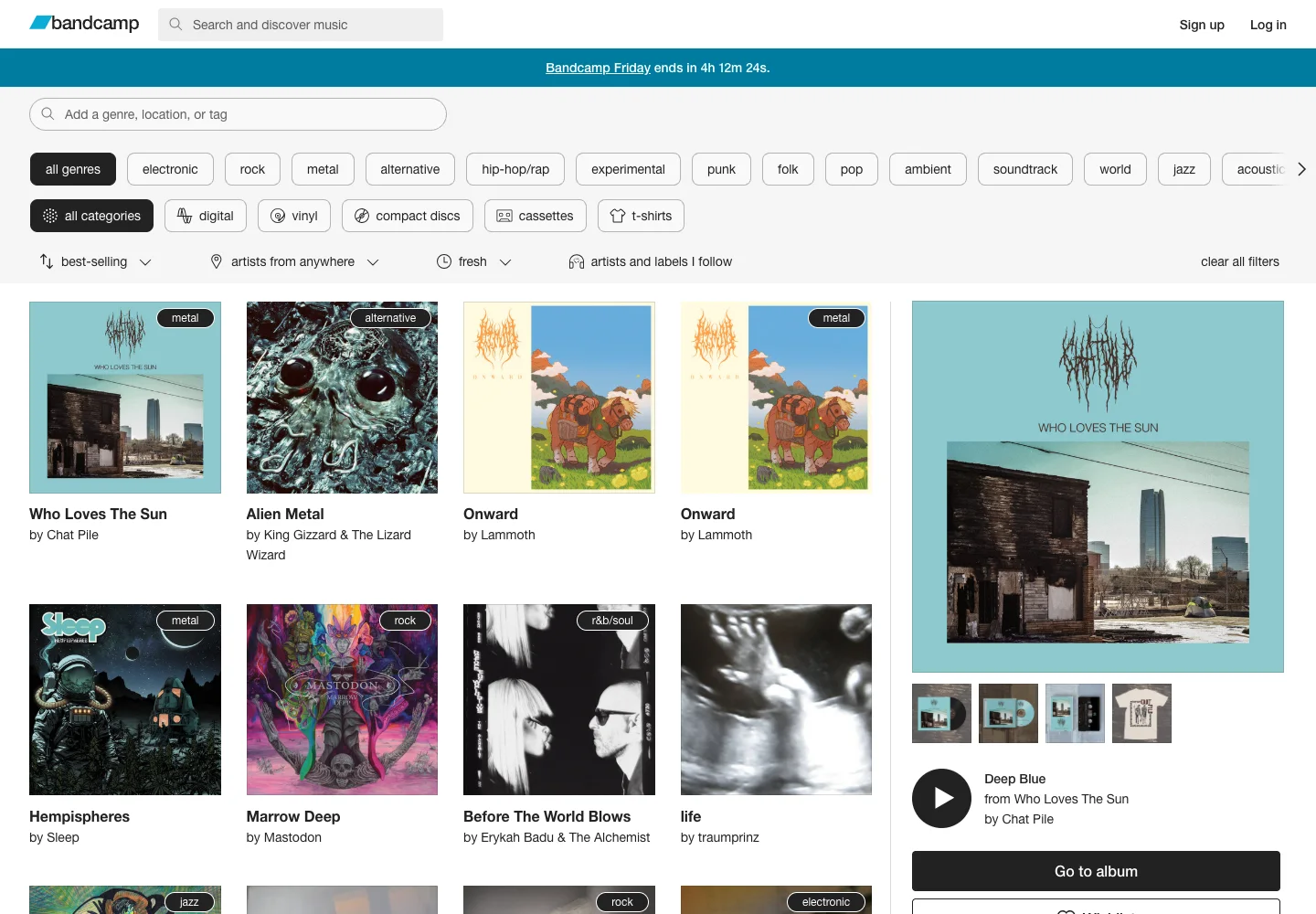Open the Marrow Deep album cover

[x=342, y=699]
